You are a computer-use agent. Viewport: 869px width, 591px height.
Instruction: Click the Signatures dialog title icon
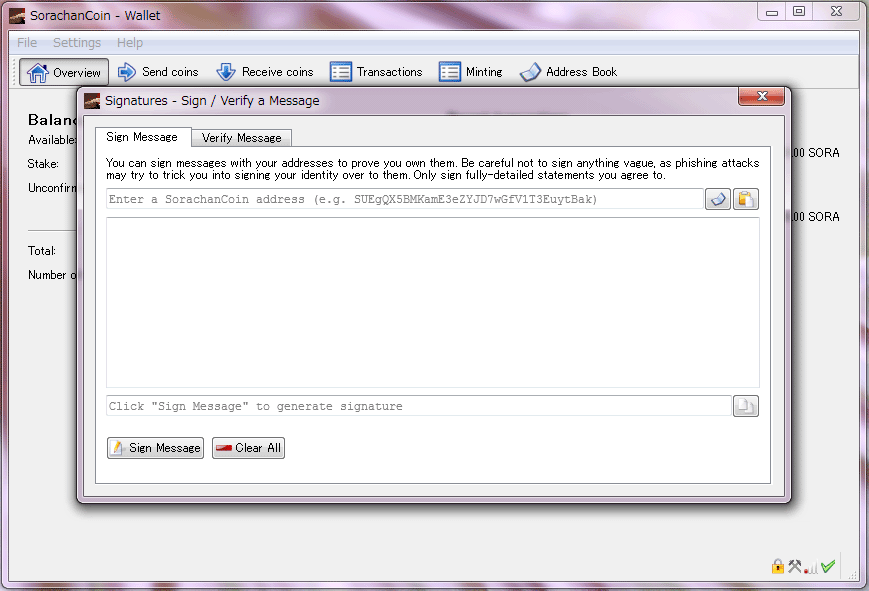92,101
